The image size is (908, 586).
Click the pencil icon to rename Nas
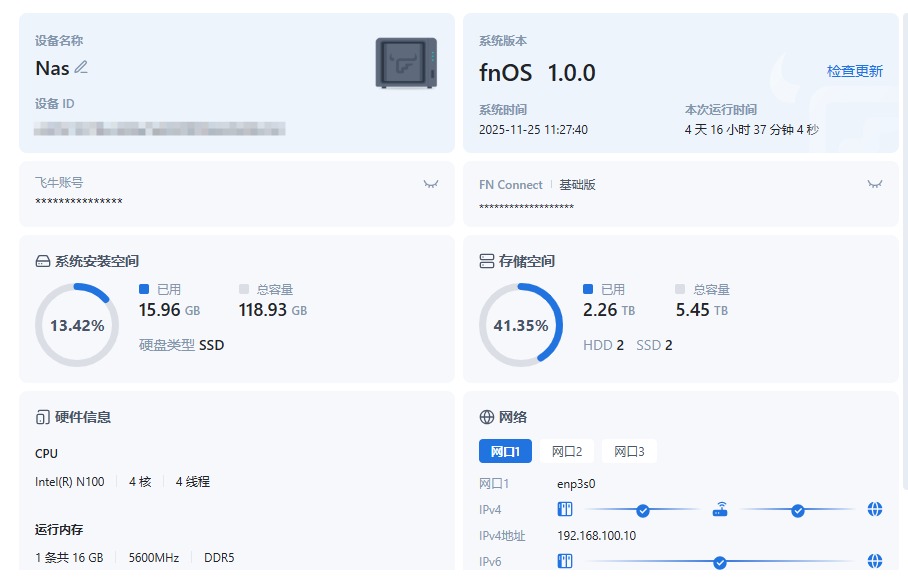point(80,67)
